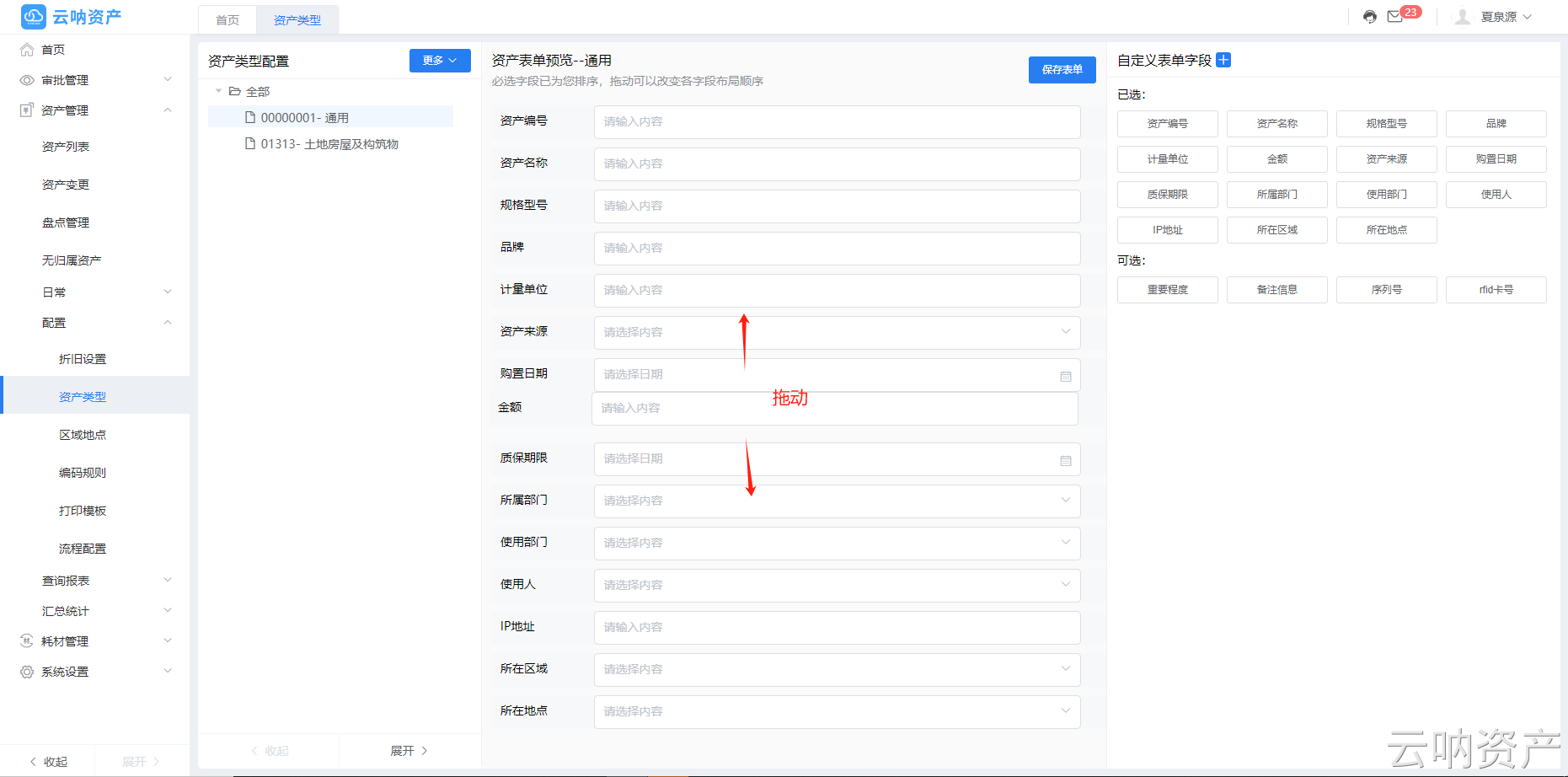
Task: Select 资产列表 in the sidebar menu
Action: pyautogui.click(x=66, y=145)
